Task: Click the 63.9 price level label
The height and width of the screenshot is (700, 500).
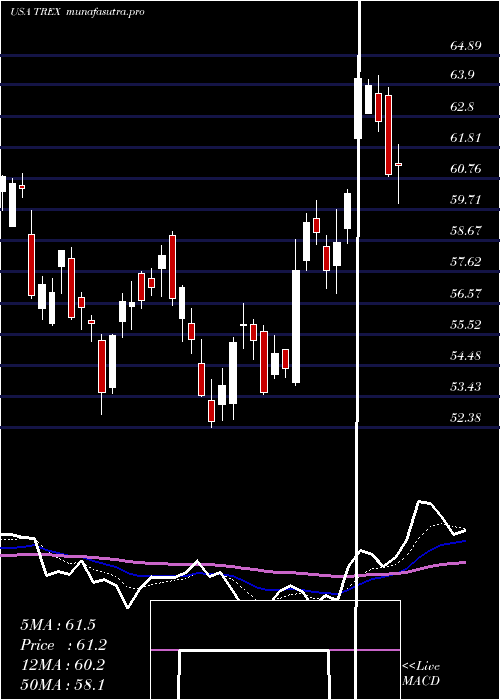Action: 462,75
